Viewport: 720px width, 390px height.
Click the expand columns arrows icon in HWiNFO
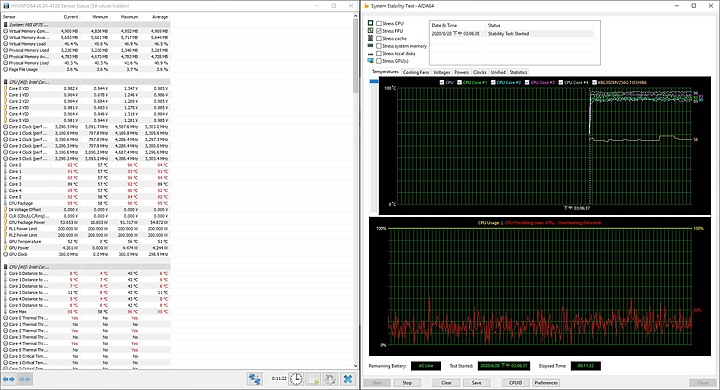point(9,379)
